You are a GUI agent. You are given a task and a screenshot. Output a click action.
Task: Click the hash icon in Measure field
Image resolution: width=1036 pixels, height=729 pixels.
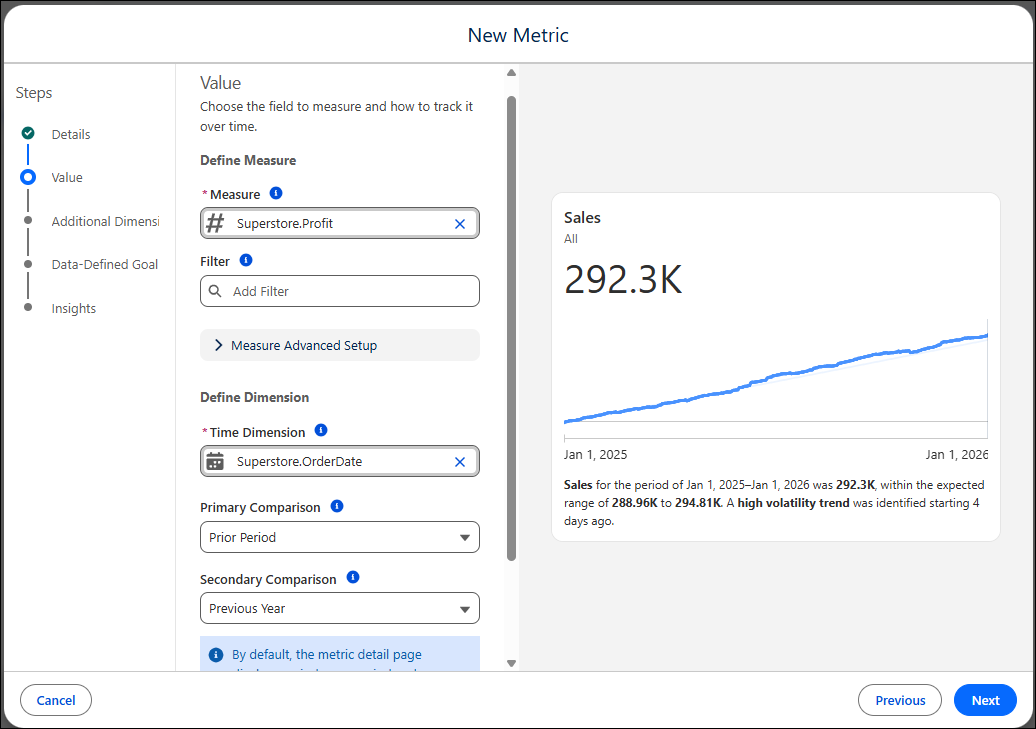click(215, 223)
